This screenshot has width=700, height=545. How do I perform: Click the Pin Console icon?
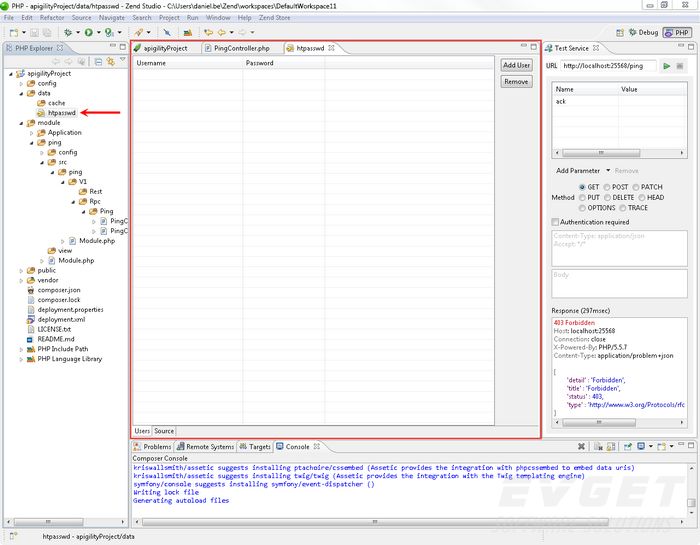(x=628, y=446)
